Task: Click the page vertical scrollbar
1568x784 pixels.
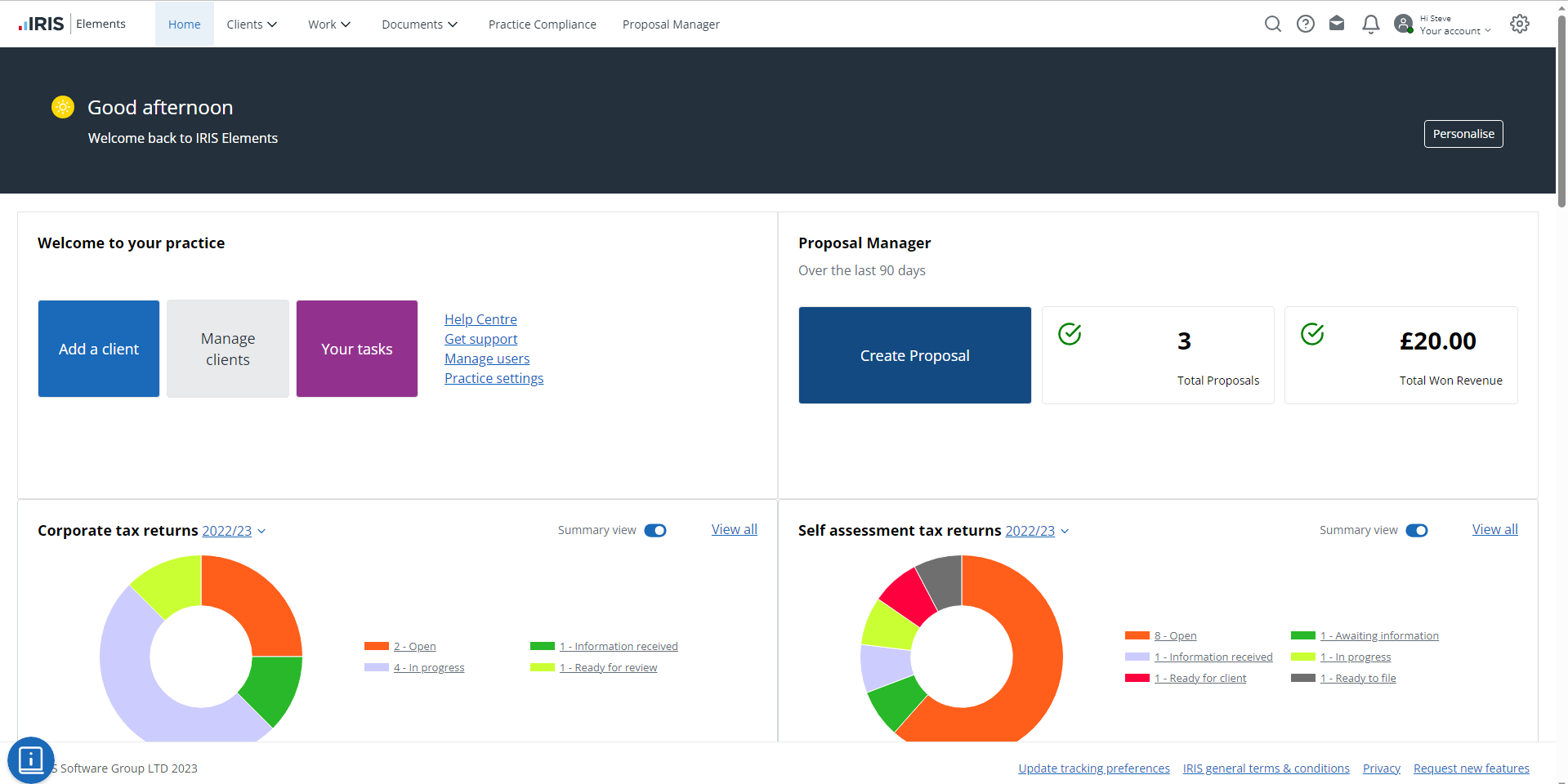Action: [1561, 114]
